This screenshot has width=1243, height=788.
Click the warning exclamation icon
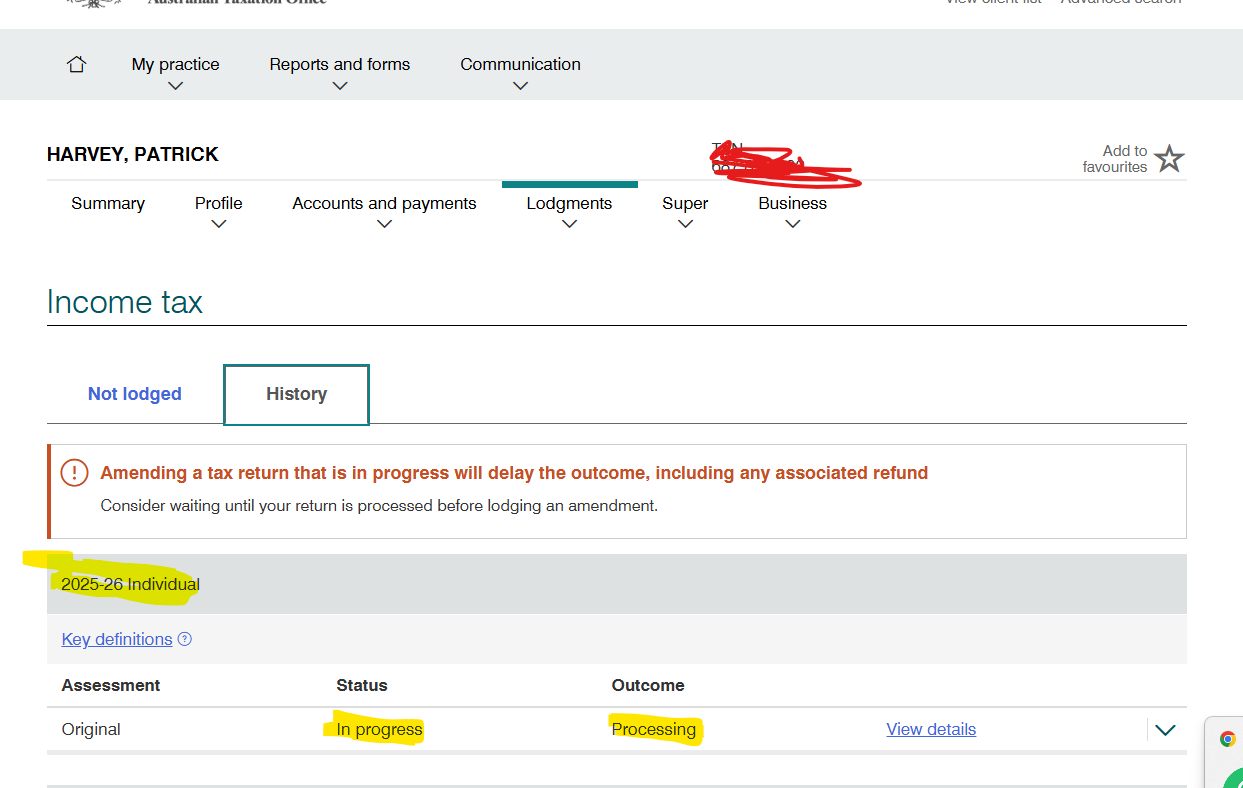[x=74, y=473]
